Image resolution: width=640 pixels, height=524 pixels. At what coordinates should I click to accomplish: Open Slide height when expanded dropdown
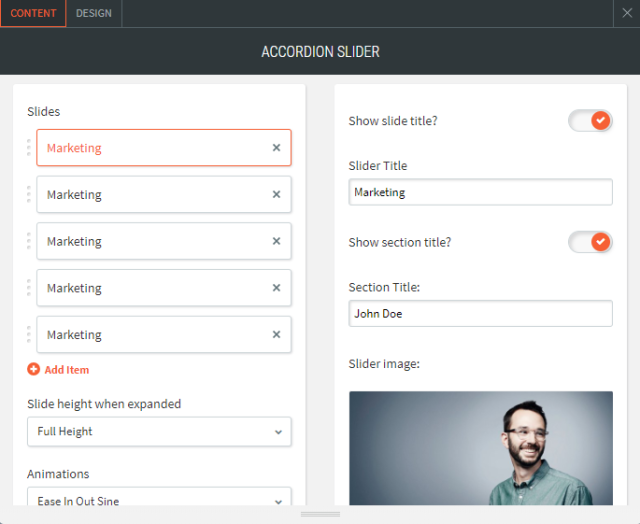159,432
